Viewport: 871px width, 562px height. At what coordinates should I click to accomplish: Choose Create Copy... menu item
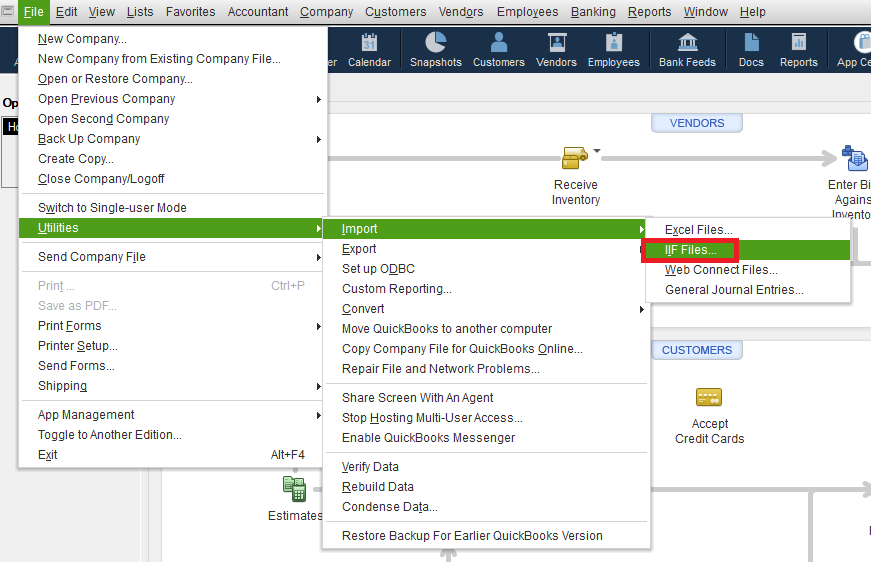(173, 159)
